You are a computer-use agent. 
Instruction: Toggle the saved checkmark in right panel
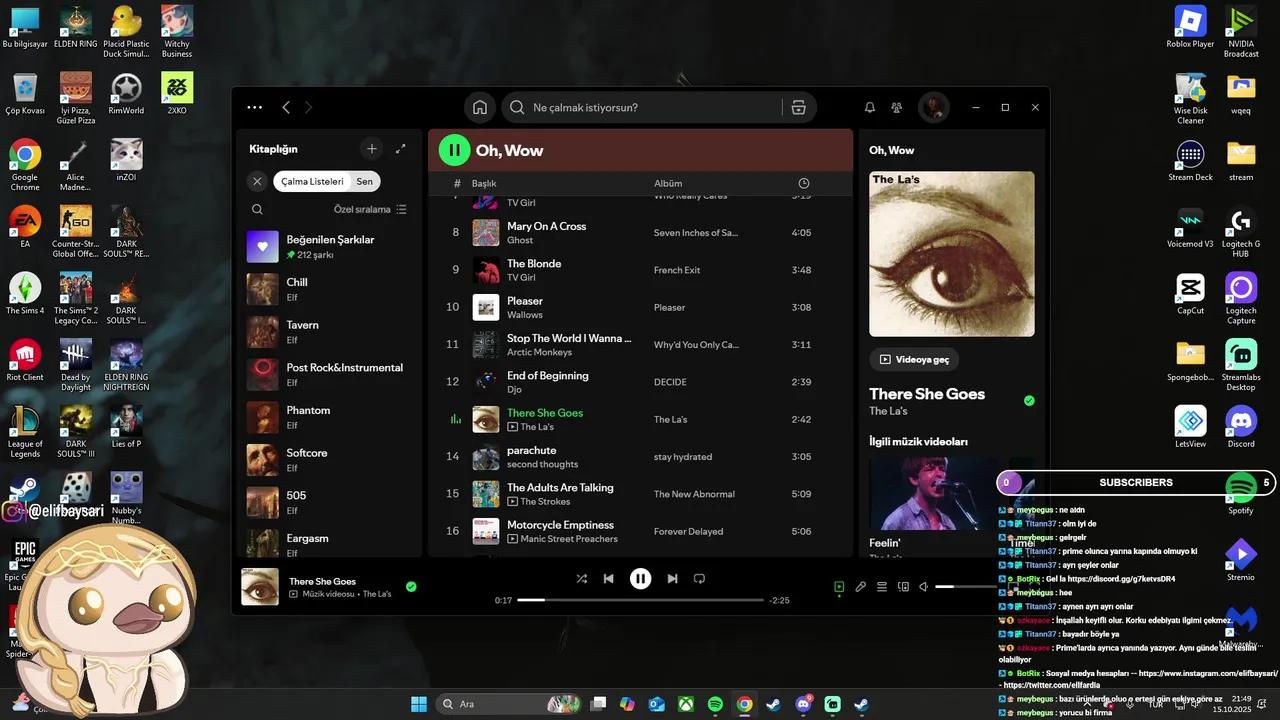[1029, 401]
